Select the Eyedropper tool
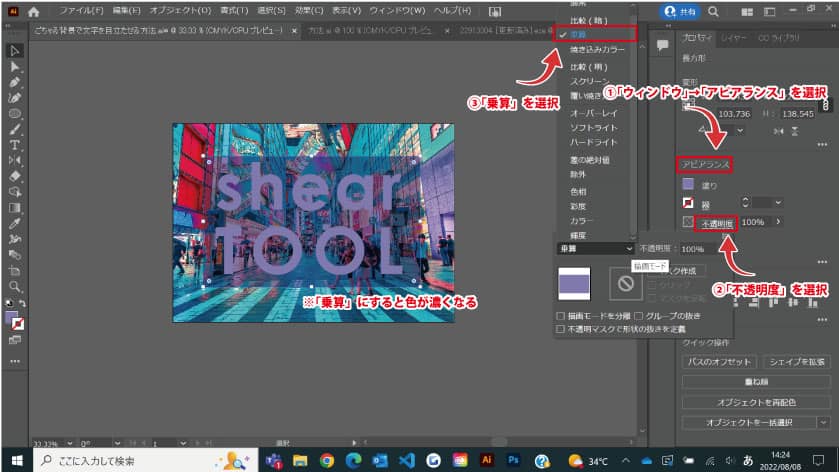This screenshot has width=839, height=472. coord(14,223)
